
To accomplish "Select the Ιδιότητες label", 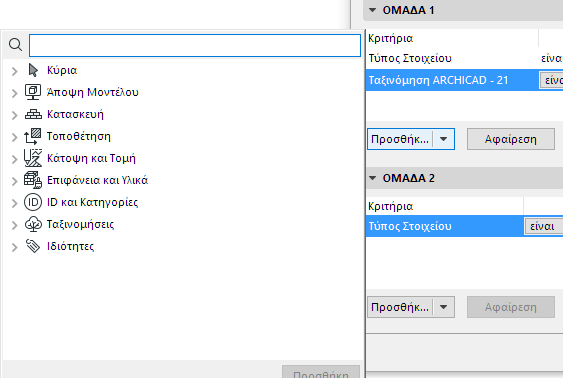I will coord(70,246).
